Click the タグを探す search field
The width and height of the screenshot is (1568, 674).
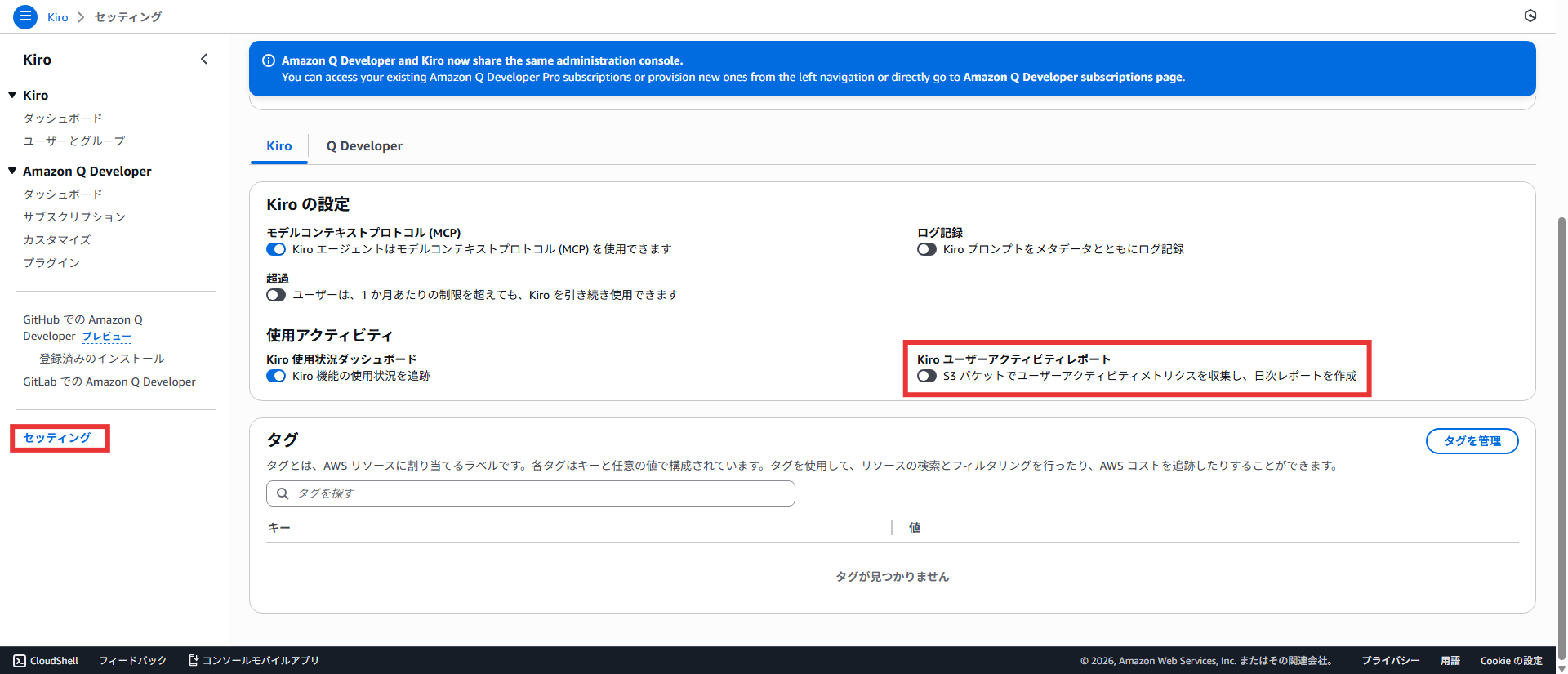click(531, 493)
